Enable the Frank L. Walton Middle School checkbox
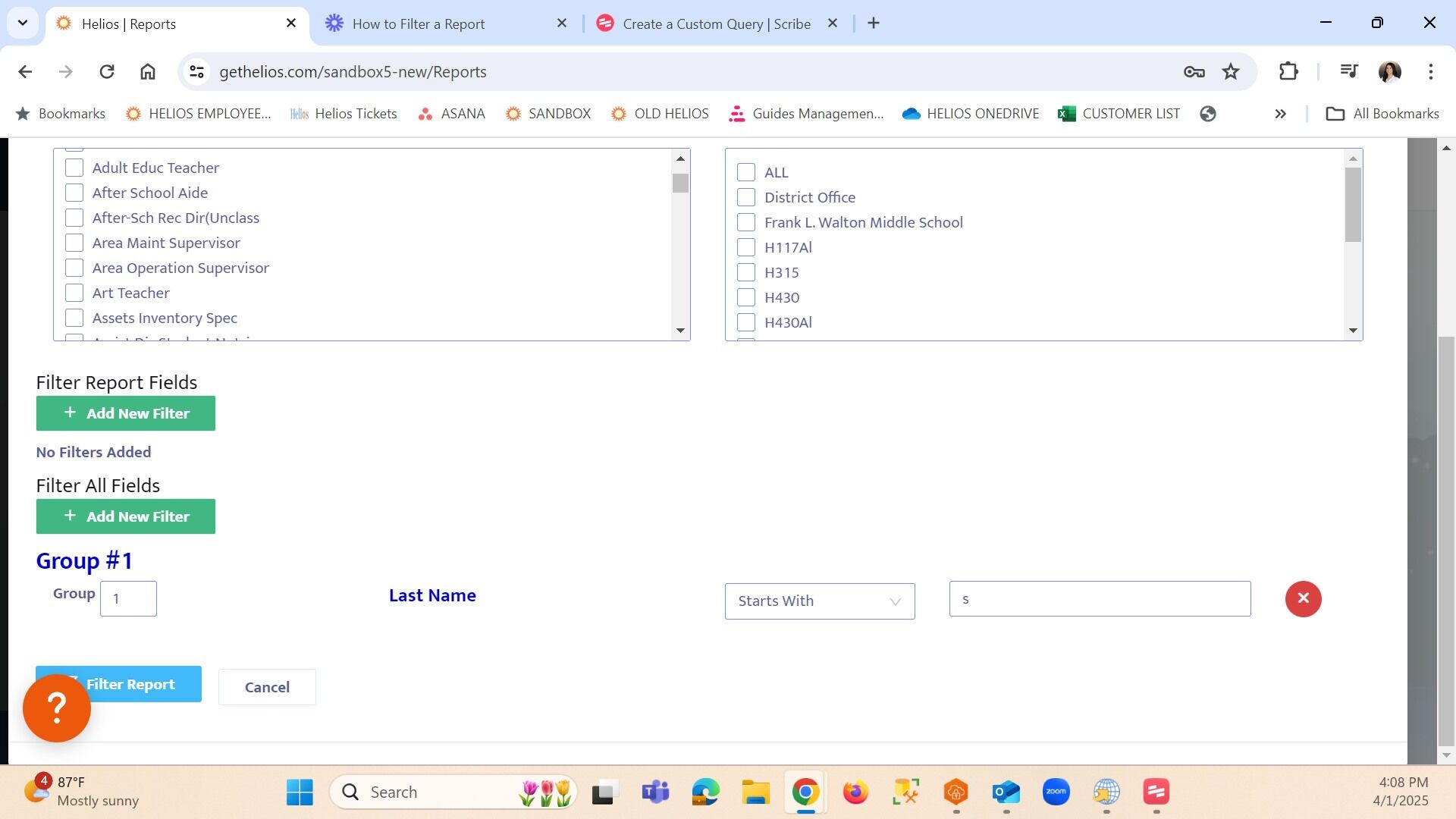The image size is (1456, 819). pyautogui.click(x=746, y=222)
